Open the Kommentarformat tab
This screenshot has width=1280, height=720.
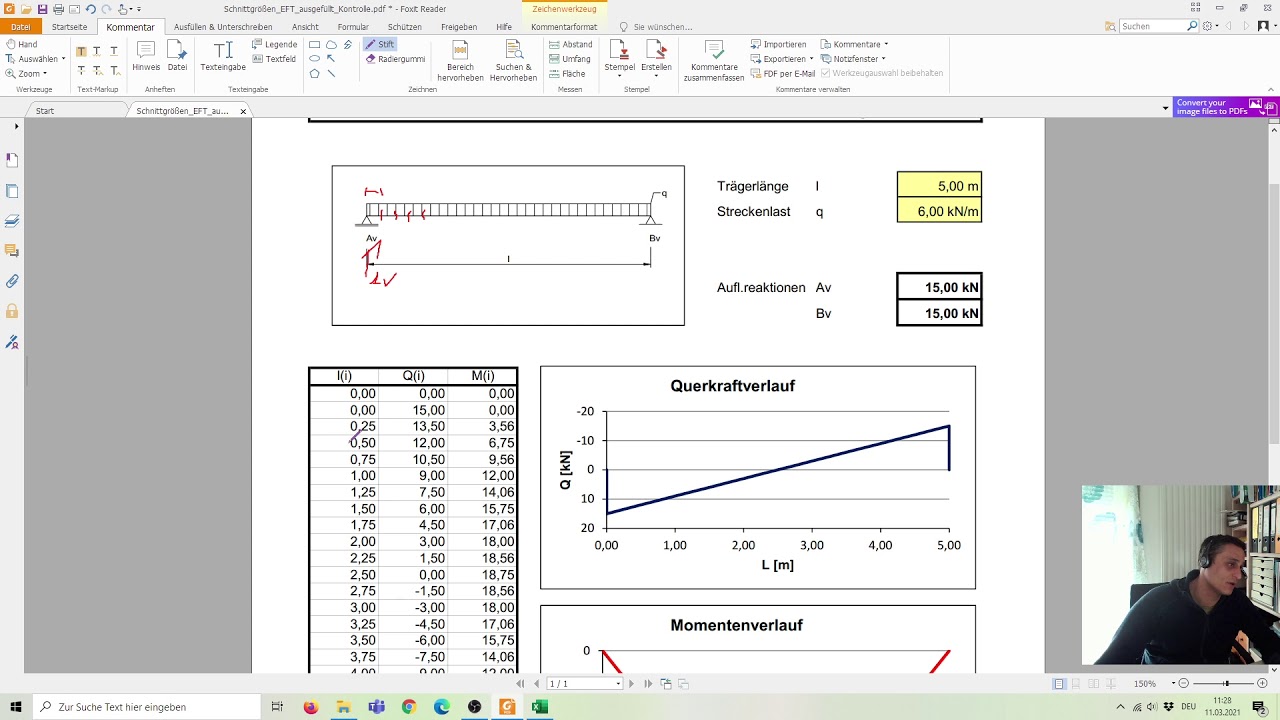[564, 27]
